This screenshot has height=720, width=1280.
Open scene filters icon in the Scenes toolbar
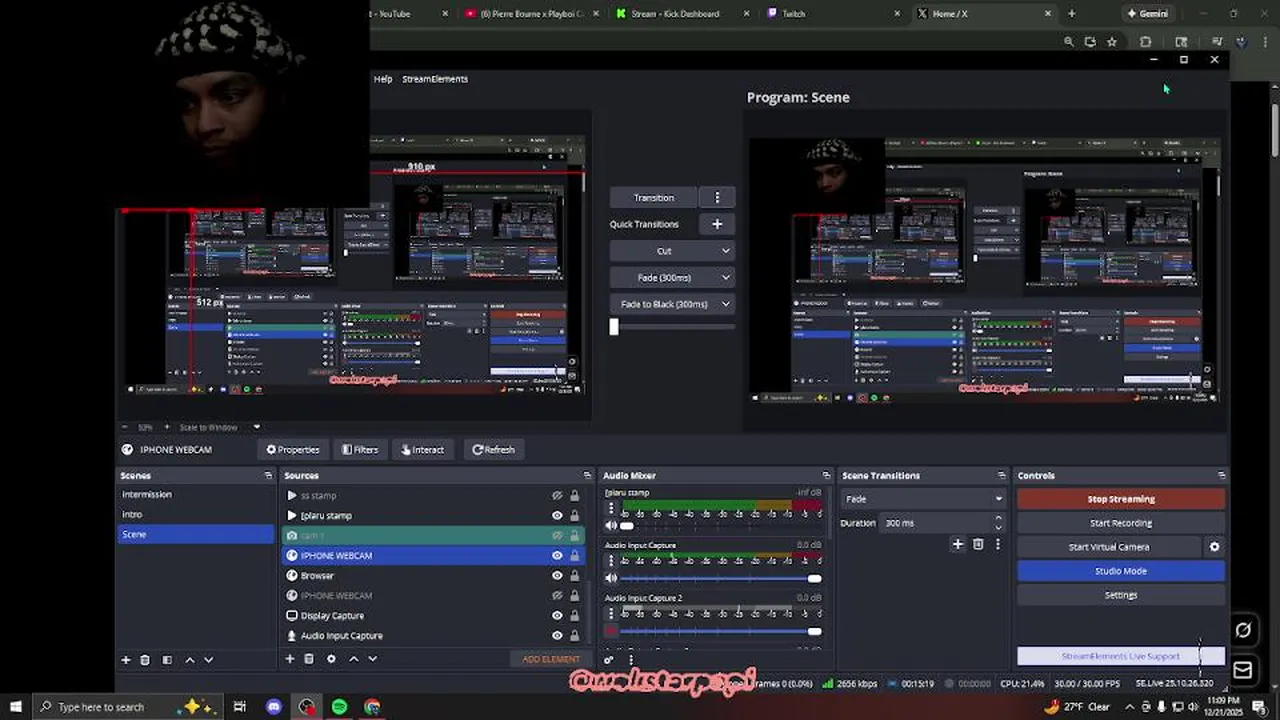(x=167, y=660)
